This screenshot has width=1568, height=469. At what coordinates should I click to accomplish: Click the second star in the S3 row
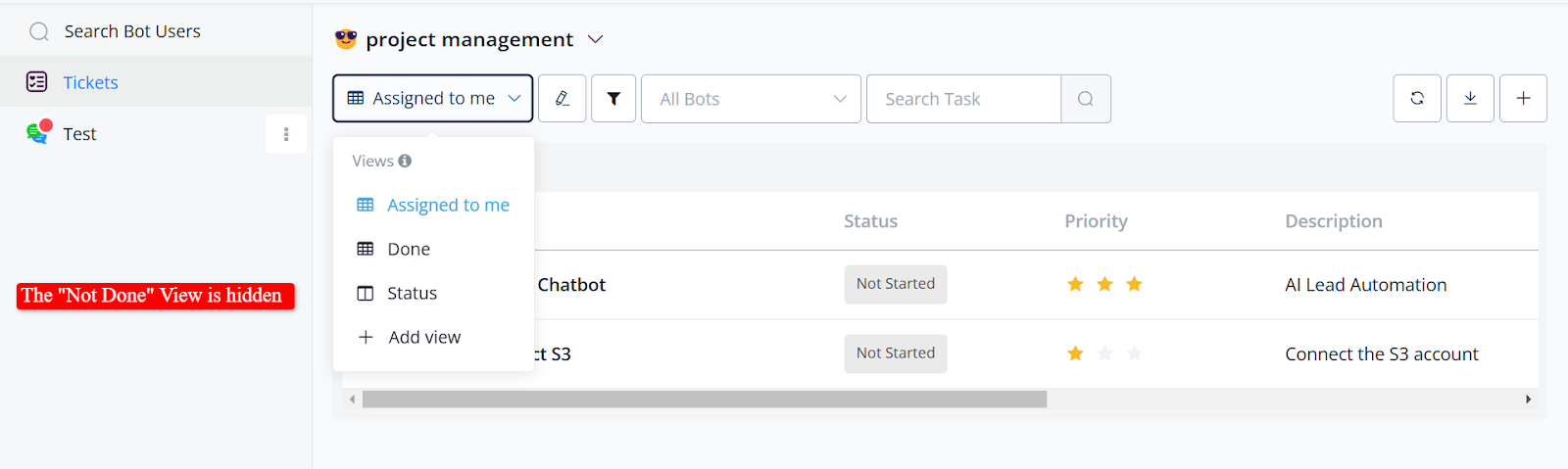(1104, 353)
